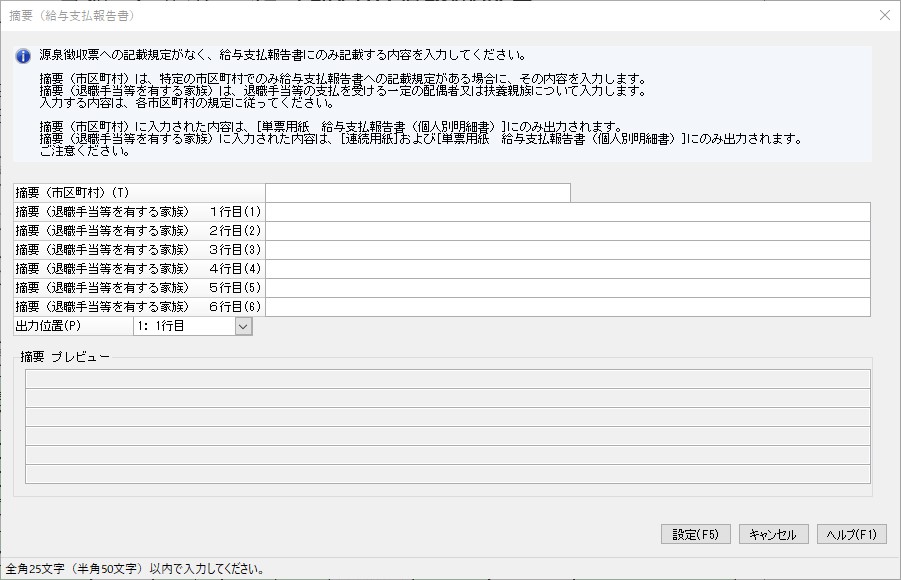The width and height of the screenshot is (901, 580).
Task: Expand the 出力位置 dropdown arrow
Action: (243, 326)
